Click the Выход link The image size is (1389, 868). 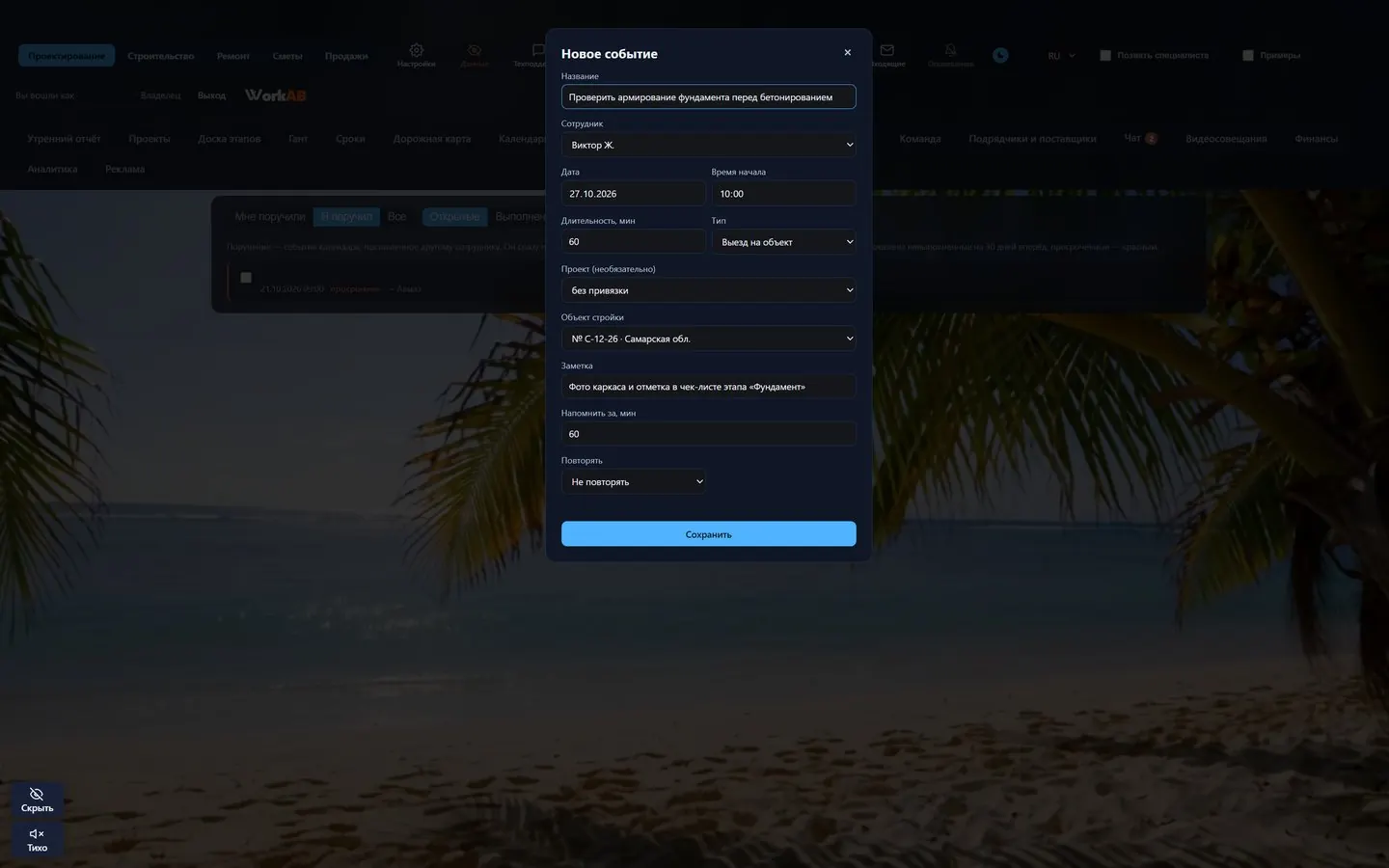[211, 95]
